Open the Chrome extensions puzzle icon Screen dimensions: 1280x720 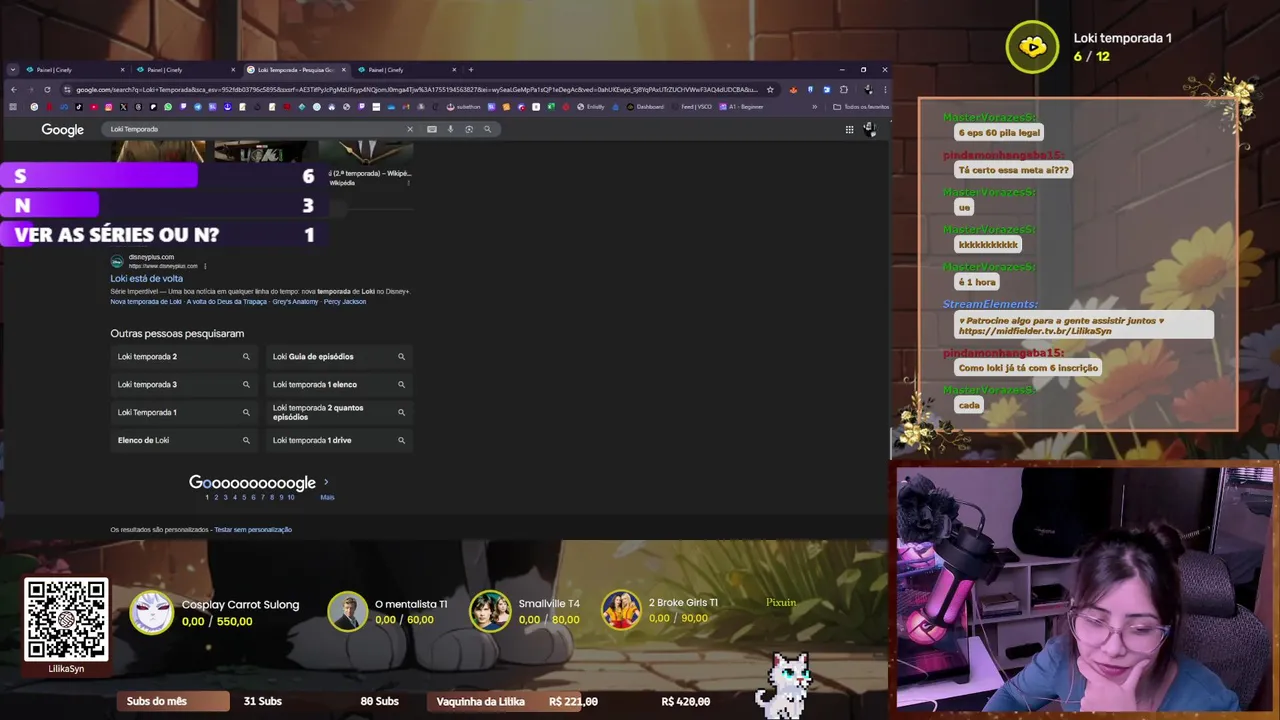tap(844, 90)
